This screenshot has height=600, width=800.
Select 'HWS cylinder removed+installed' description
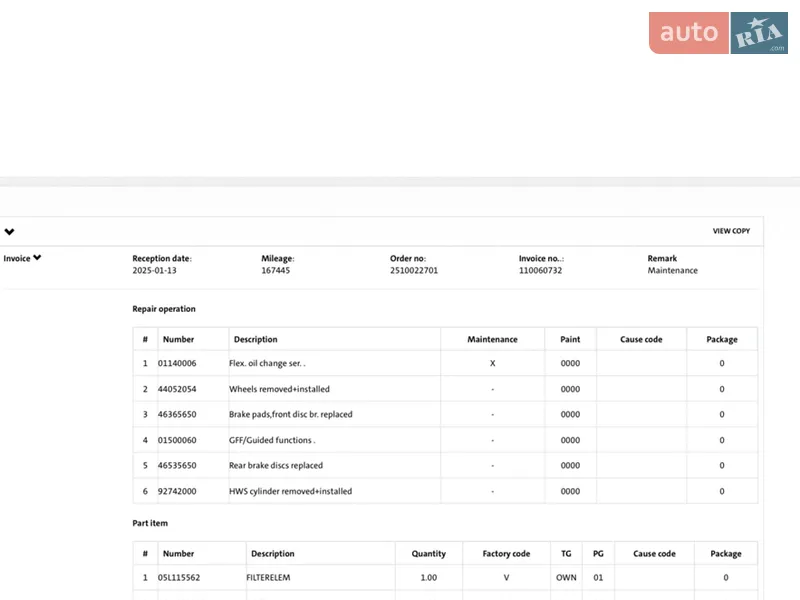[290, 491]
